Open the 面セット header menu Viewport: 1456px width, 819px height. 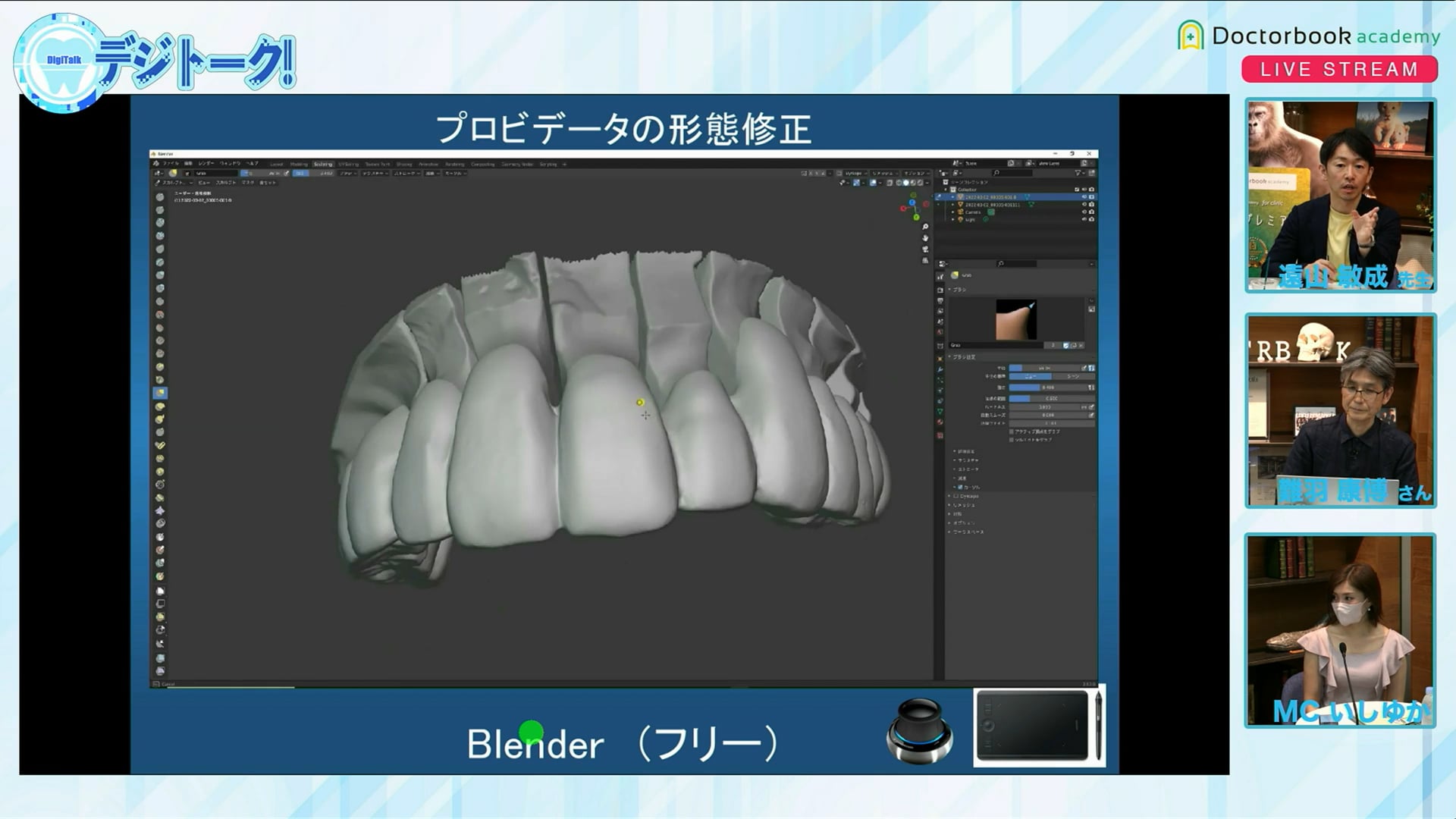268,183
